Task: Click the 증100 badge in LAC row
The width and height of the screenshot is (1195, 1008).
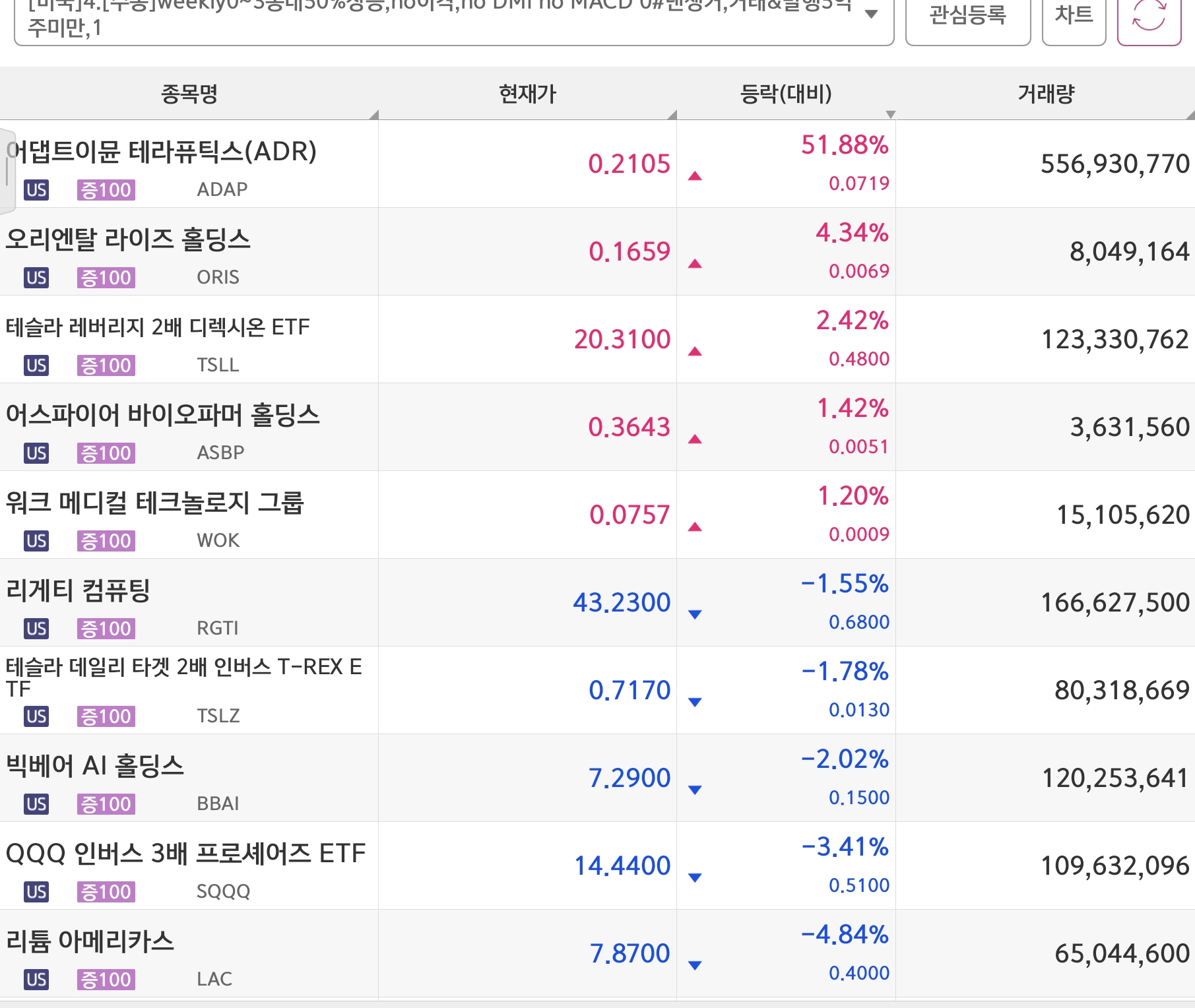Action: 106,980
